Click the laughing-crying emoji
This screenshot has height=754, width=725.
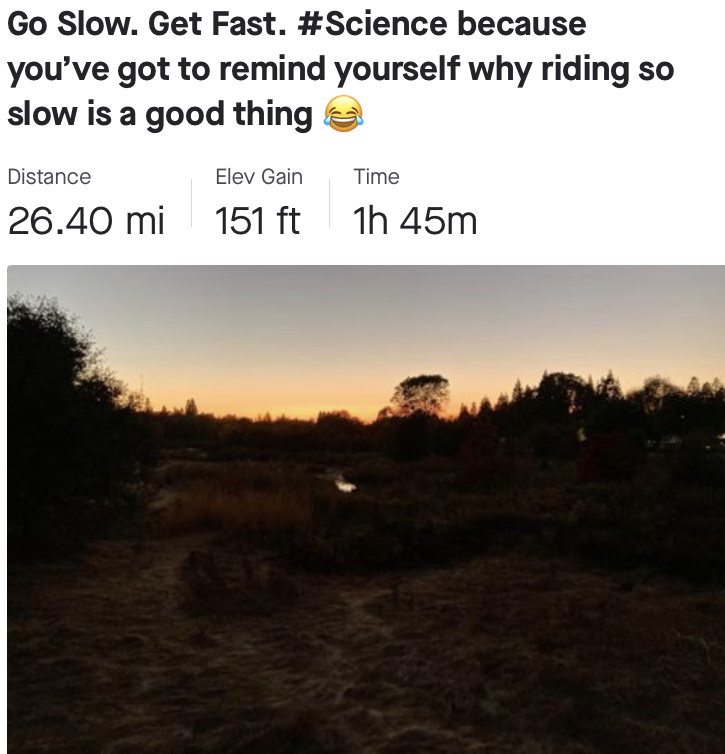(x=343, y=113)
